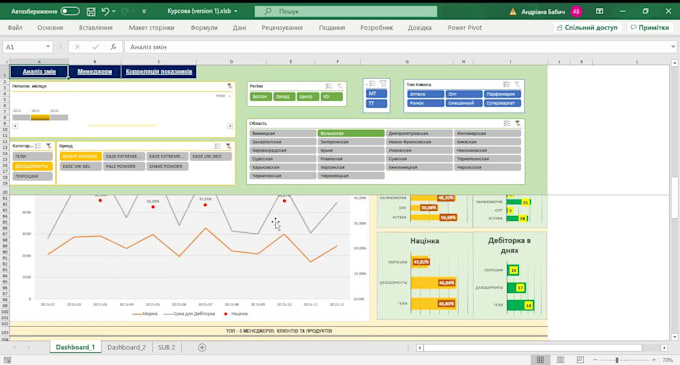The height and width of the screenshot is (365, 680).
Task: Open the Формули ribbon tab
Action: [x=204, y=28]
